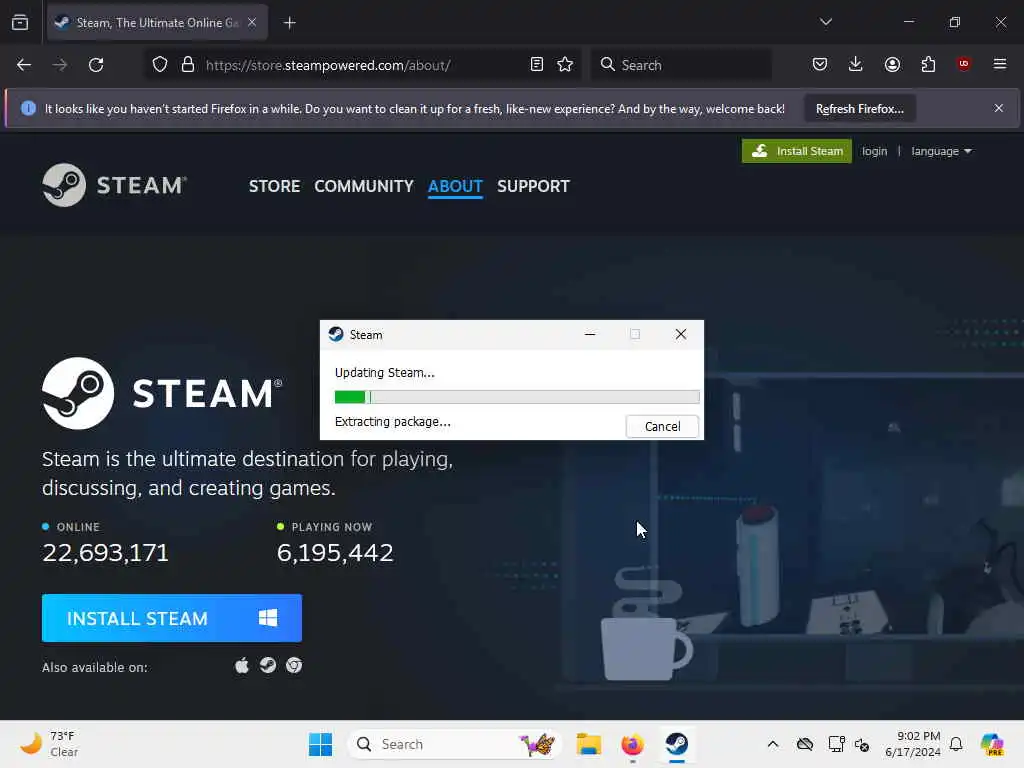Show site security info via padlock
1024x768 pixels.
[x=188, y=65]
